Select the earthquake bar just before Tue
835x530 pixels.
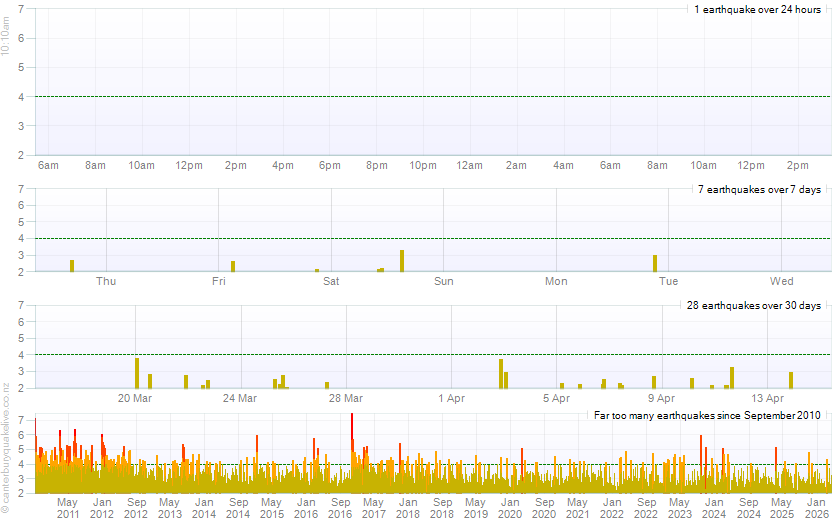click(x=655, y=263)
